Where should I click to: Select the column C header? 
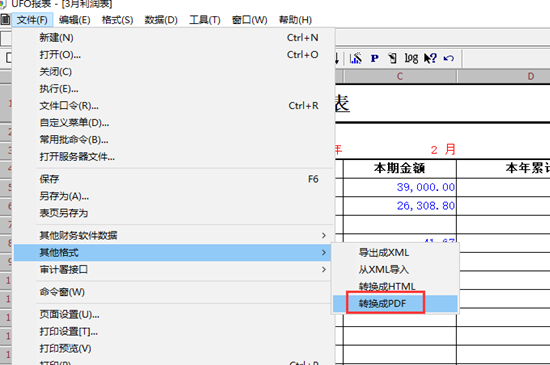pyautogui.click(x=400, y=76)
